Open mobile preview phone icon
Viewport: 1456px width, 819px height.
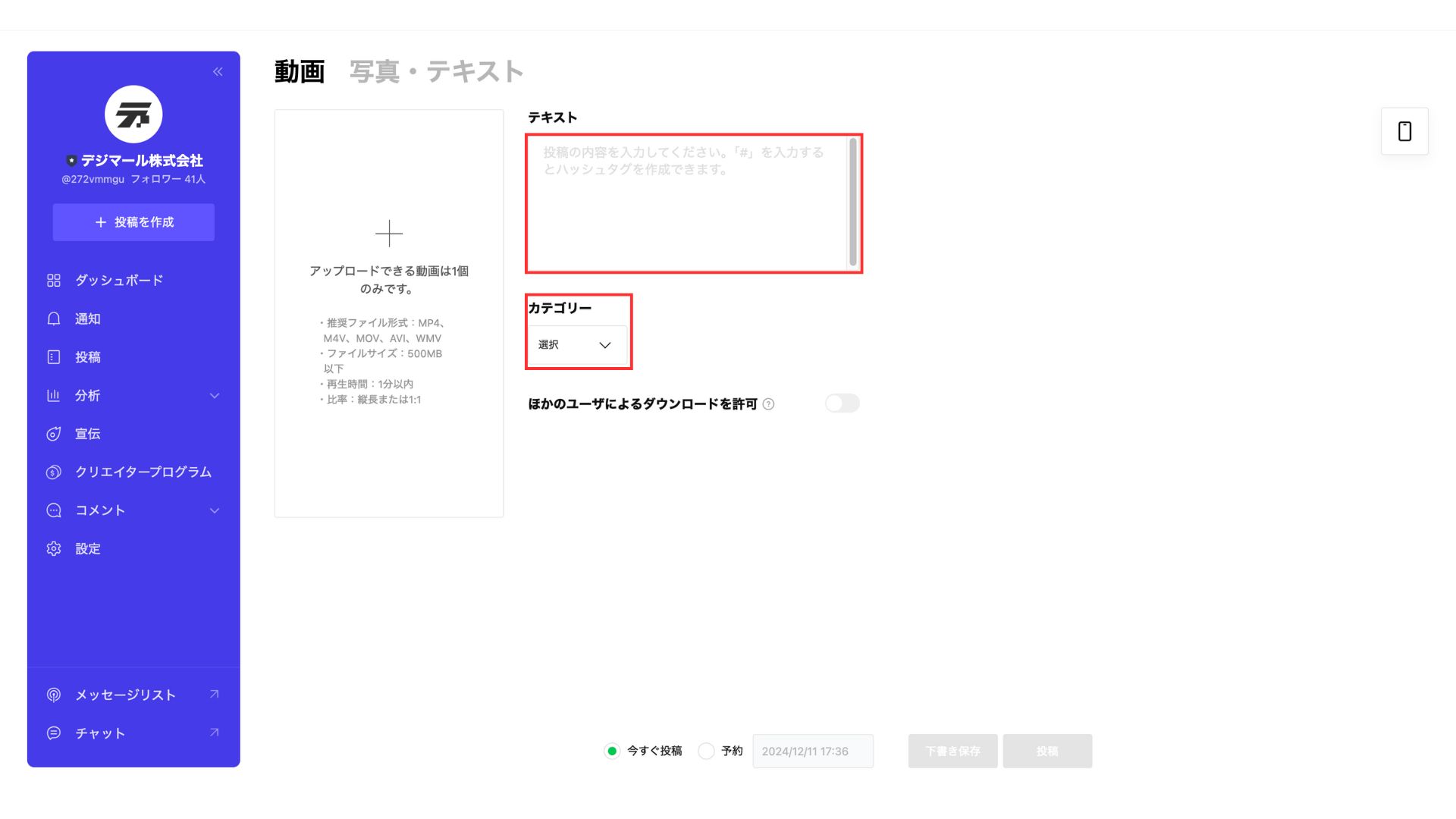pos(1404,131)
